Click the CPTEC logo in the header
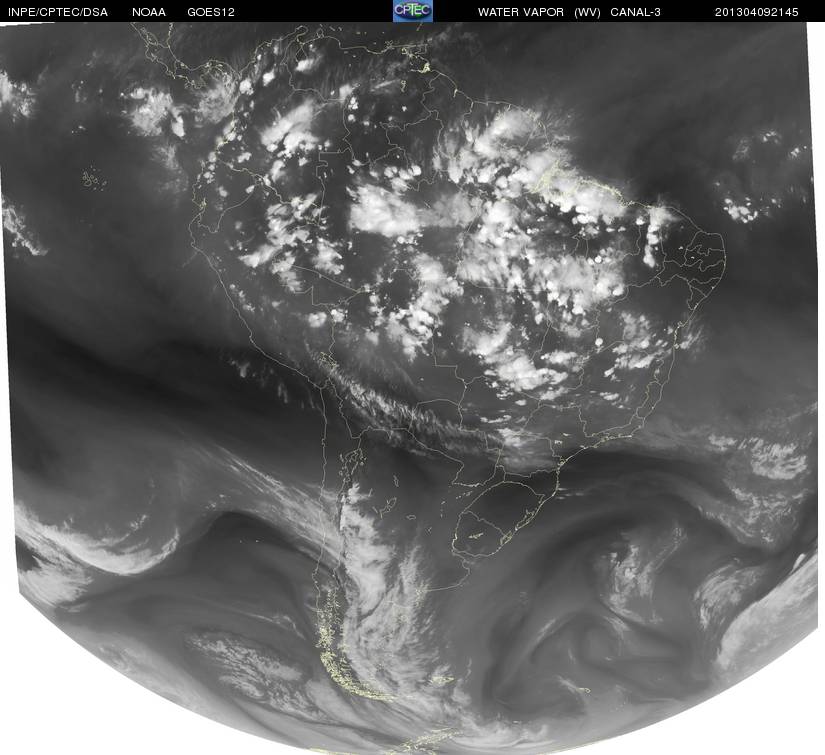 (413, 11)
